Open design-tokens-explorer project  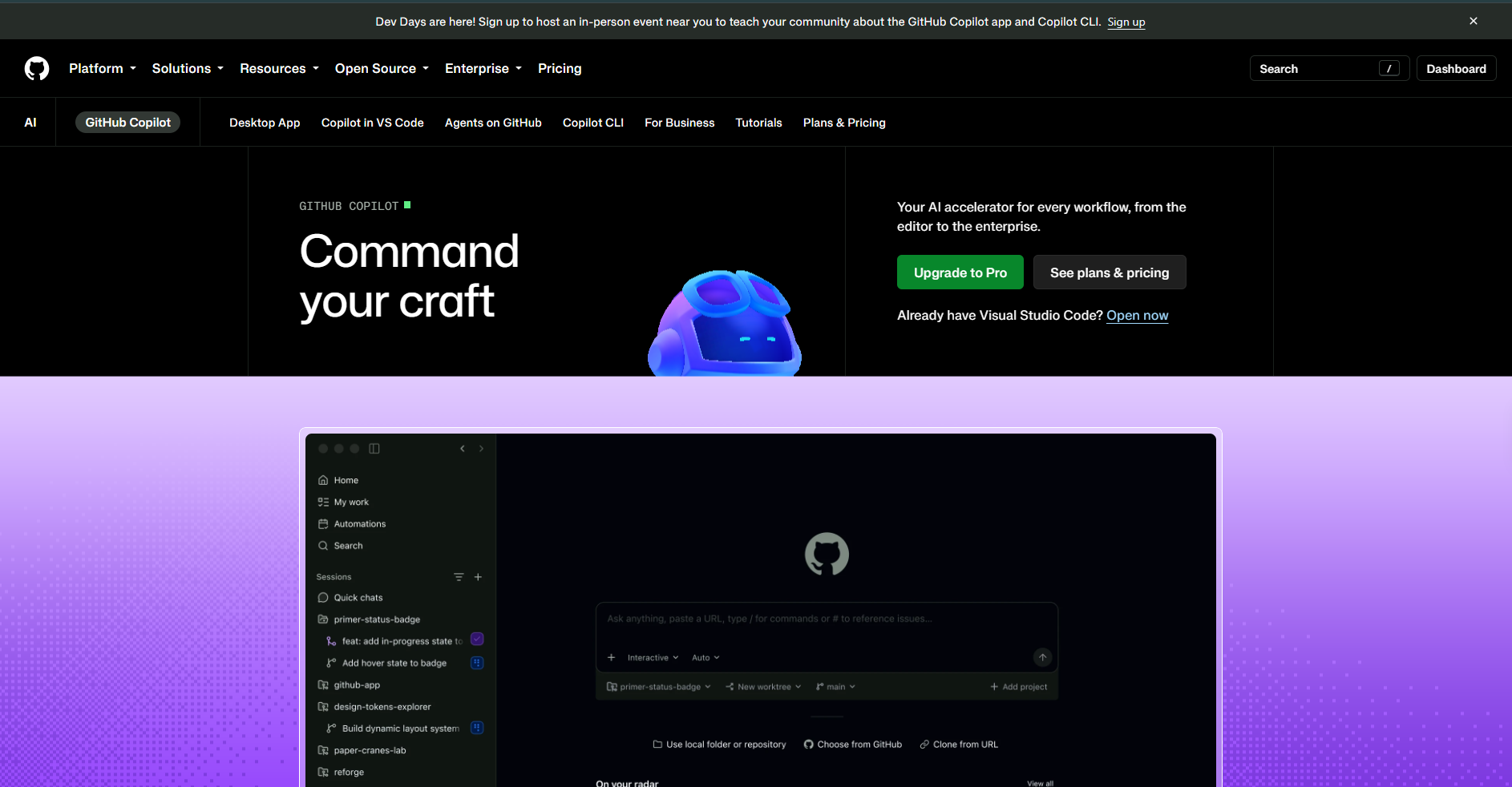pyautogui.click(x=374, y=707)
